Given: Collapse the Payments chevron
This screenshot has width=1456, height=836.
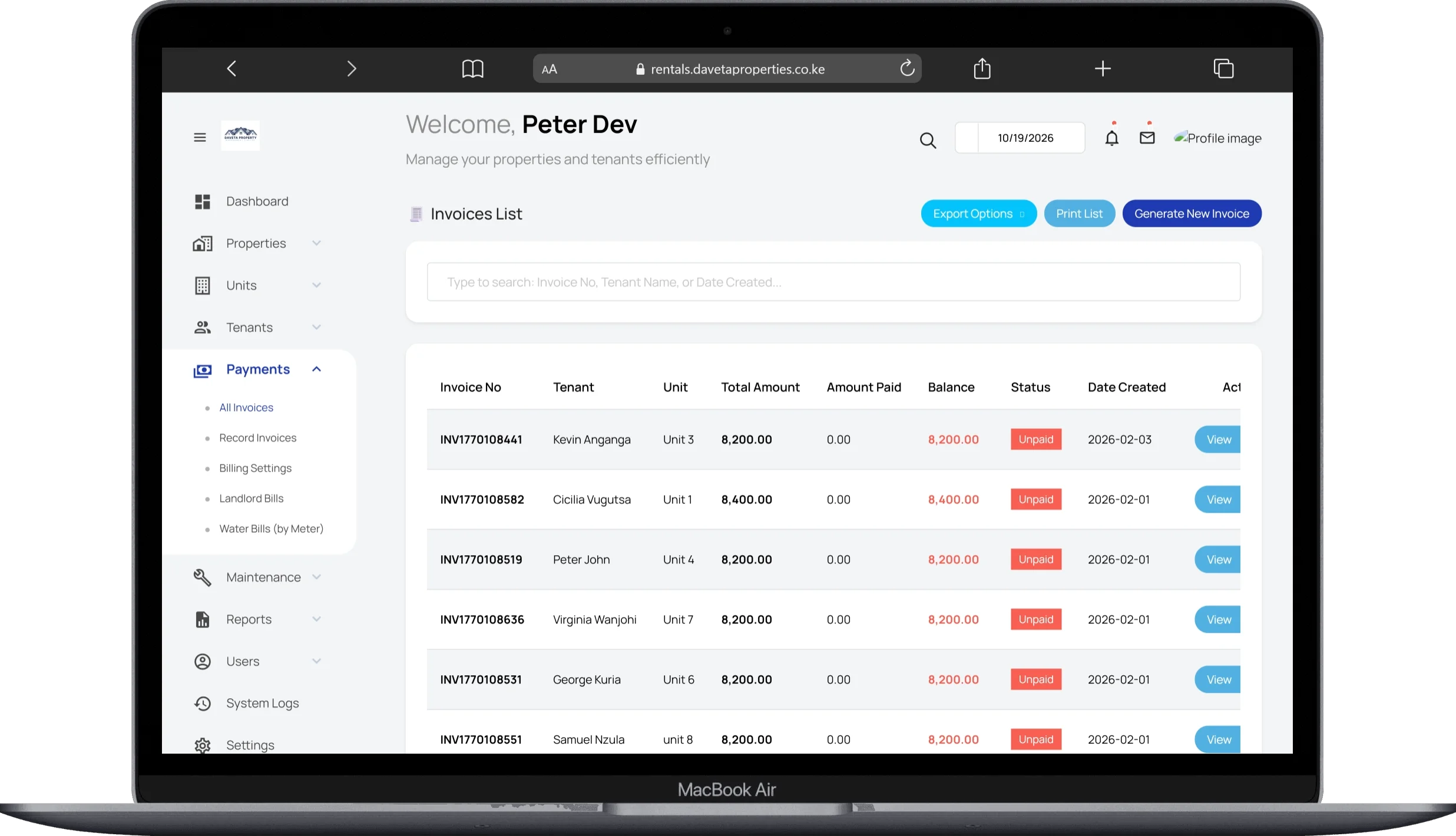Looking at the screenshot, I should click(316, 369).
